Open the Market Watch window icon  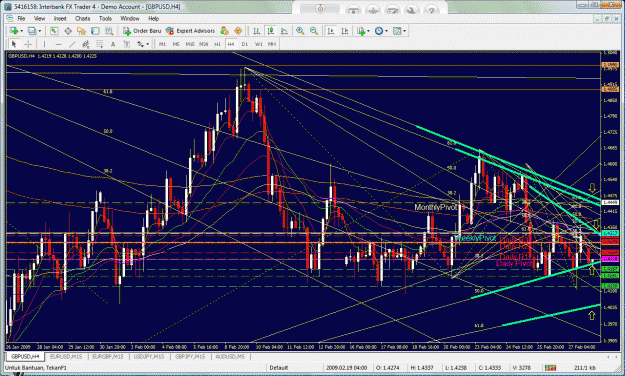54,31
